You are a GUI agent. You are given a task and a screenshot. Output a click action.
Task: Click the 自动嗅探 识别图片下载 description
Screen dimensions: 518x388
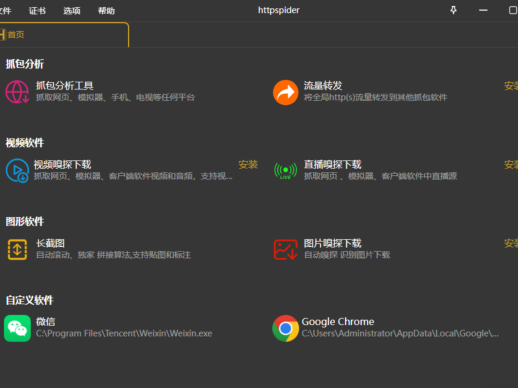(x=347, y=255)
